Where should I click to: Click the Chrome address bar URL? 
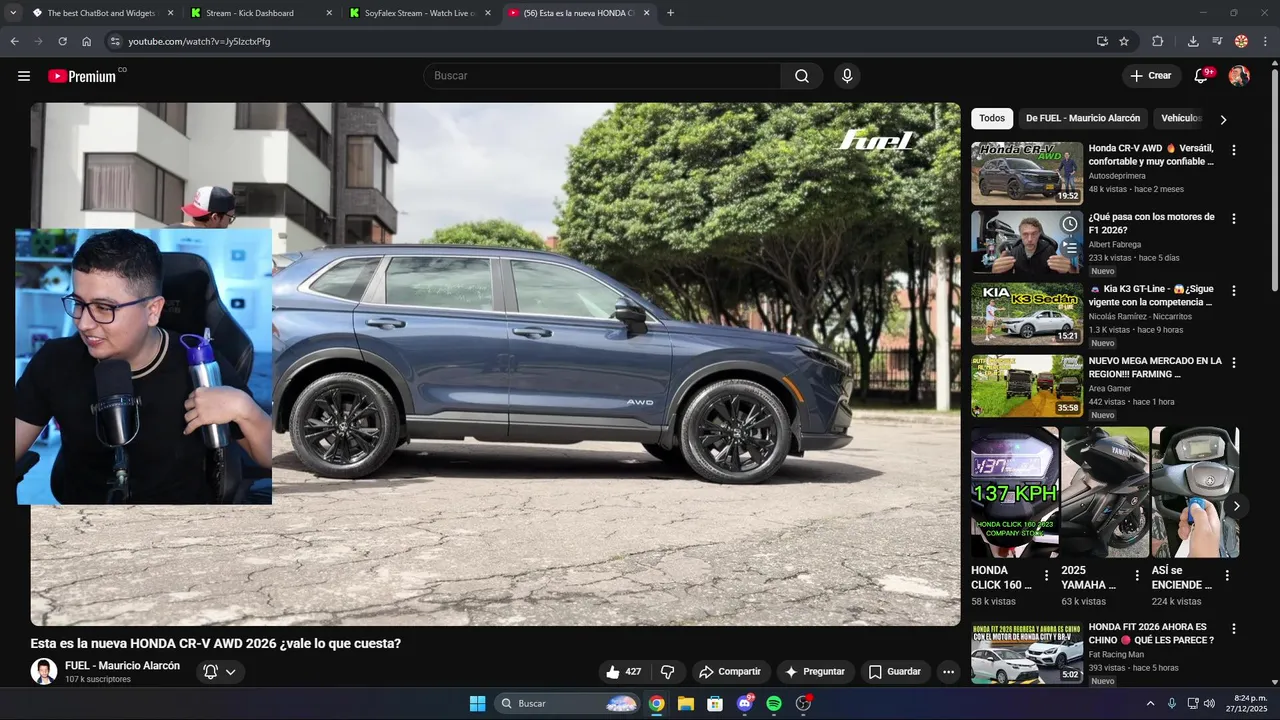click(x=199, y=41)
